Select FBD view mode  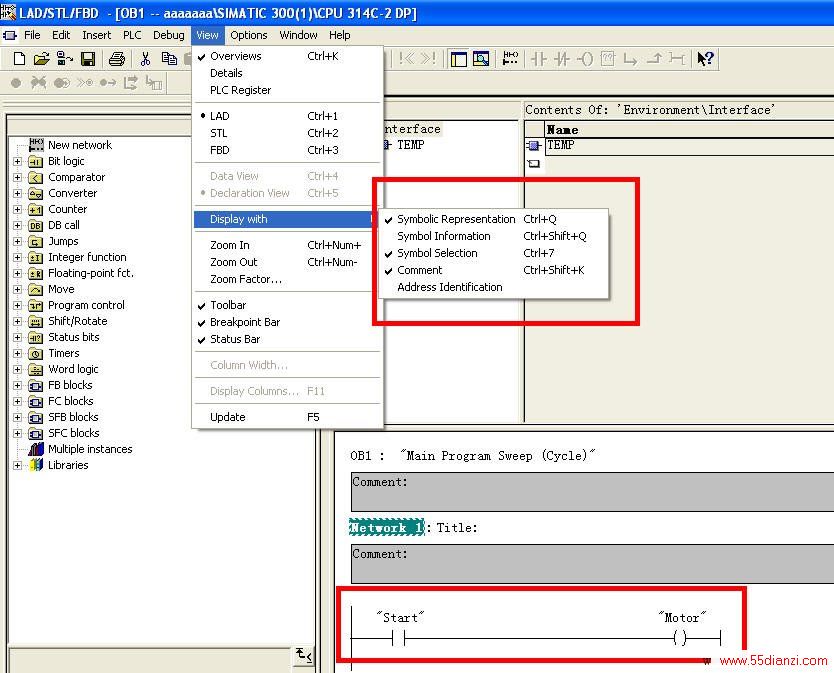tap(288, 150)
